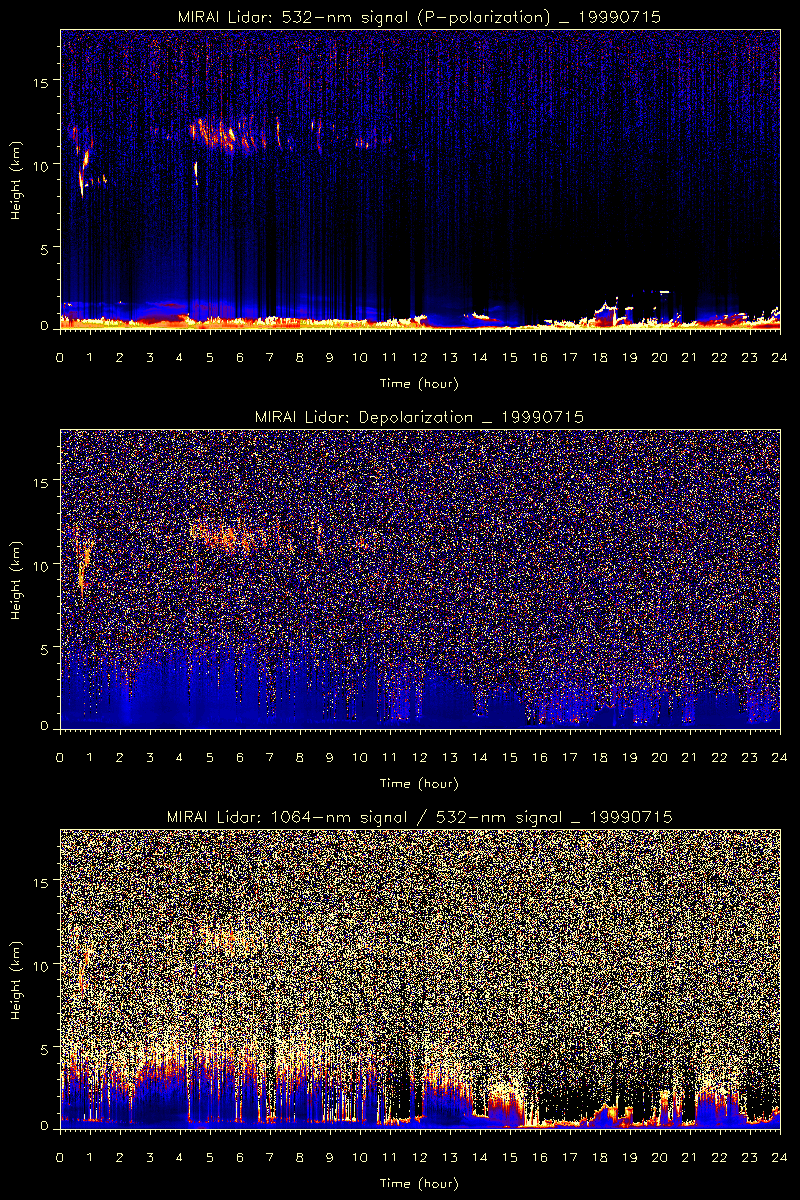Screen dimensions: 800x1200
Task: Click "Height (km)" axis label of the Depolarization plot
Action: 16,580
